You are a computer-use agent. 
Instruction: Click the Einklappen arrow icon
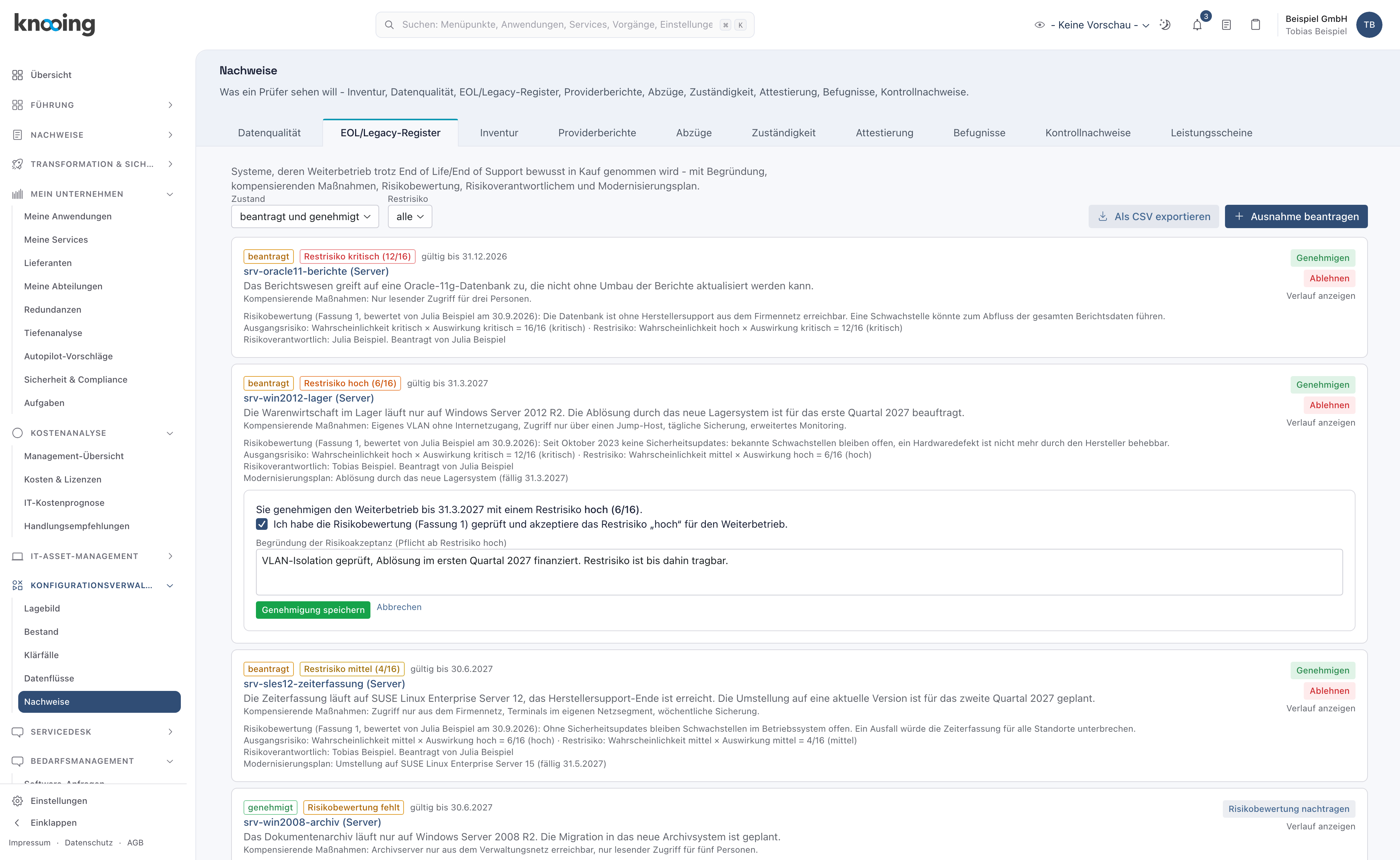[17, 823]
